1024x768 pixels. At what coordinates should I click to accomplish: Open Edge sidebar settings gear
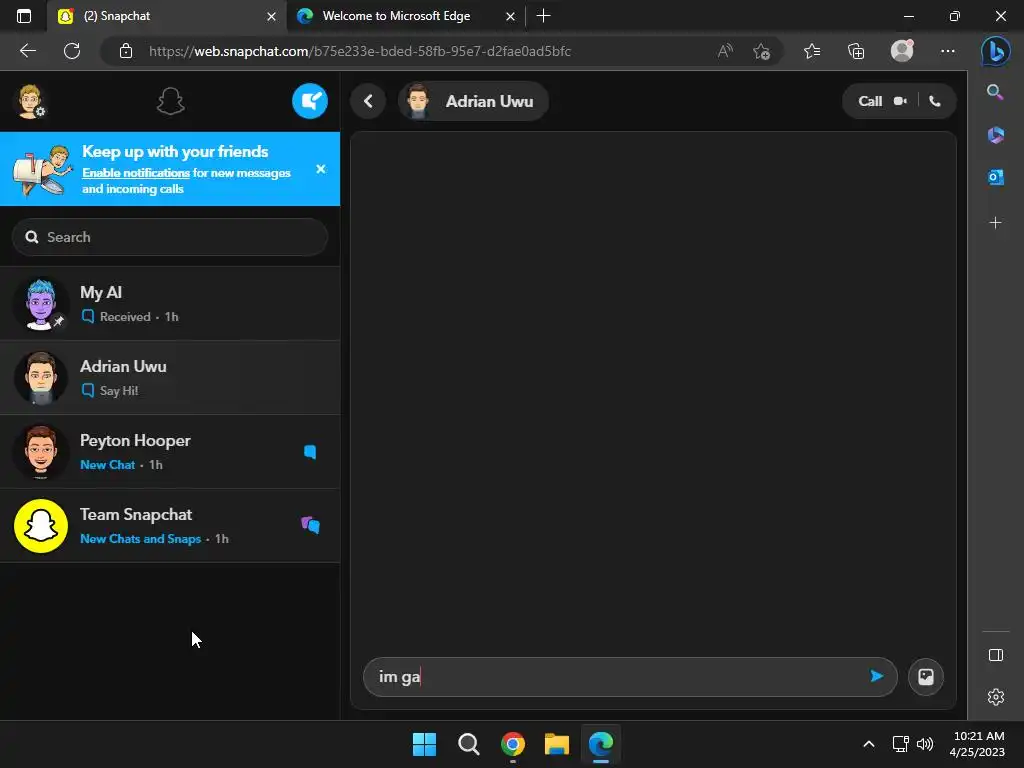[x=995, y=697]
